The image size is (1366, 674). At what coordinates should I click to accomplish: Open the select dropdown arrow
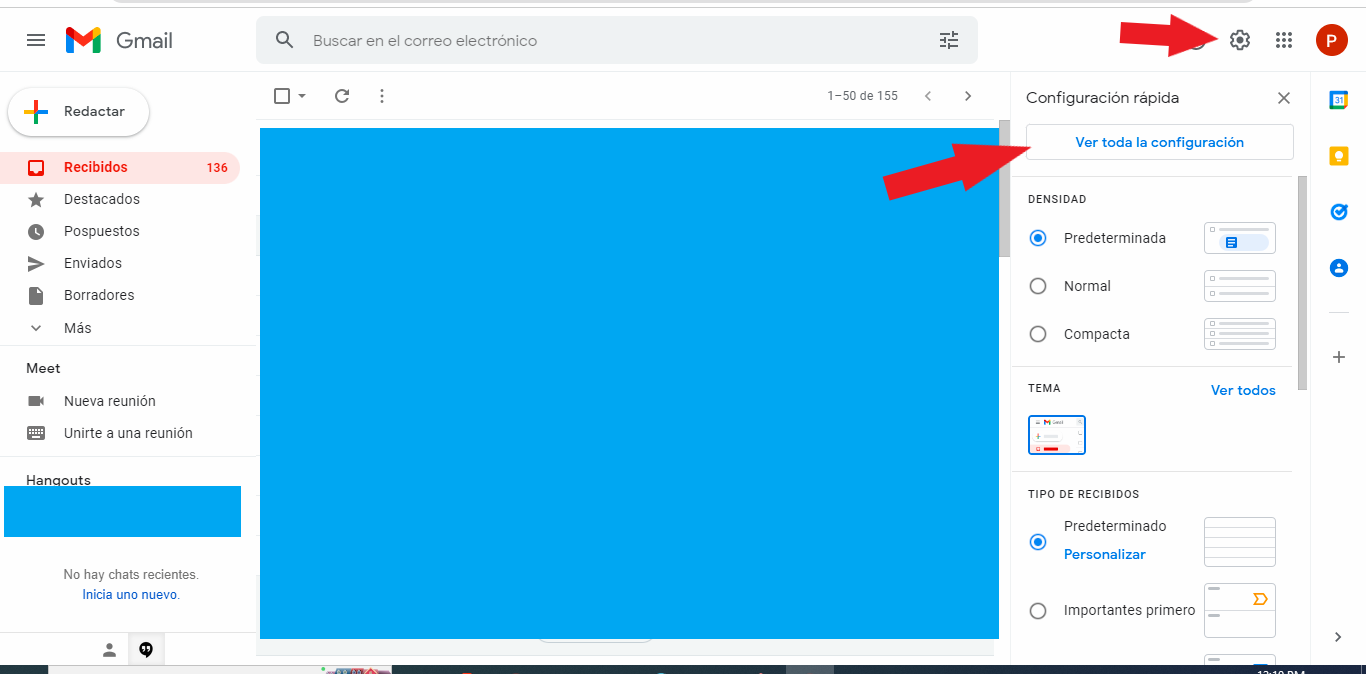tap(302, 96)
